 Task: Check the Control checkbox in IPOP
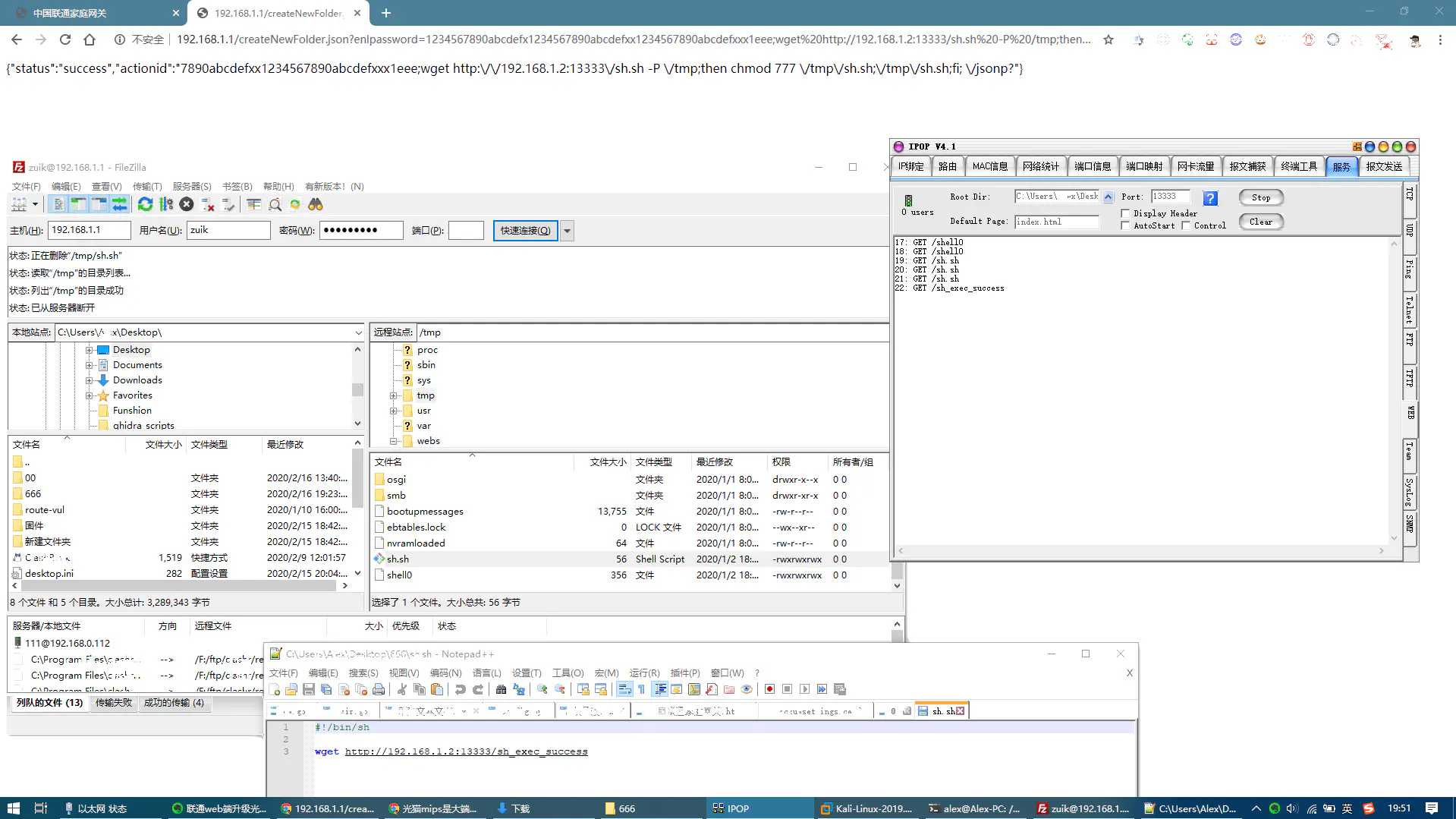[x=1187, y=225]
